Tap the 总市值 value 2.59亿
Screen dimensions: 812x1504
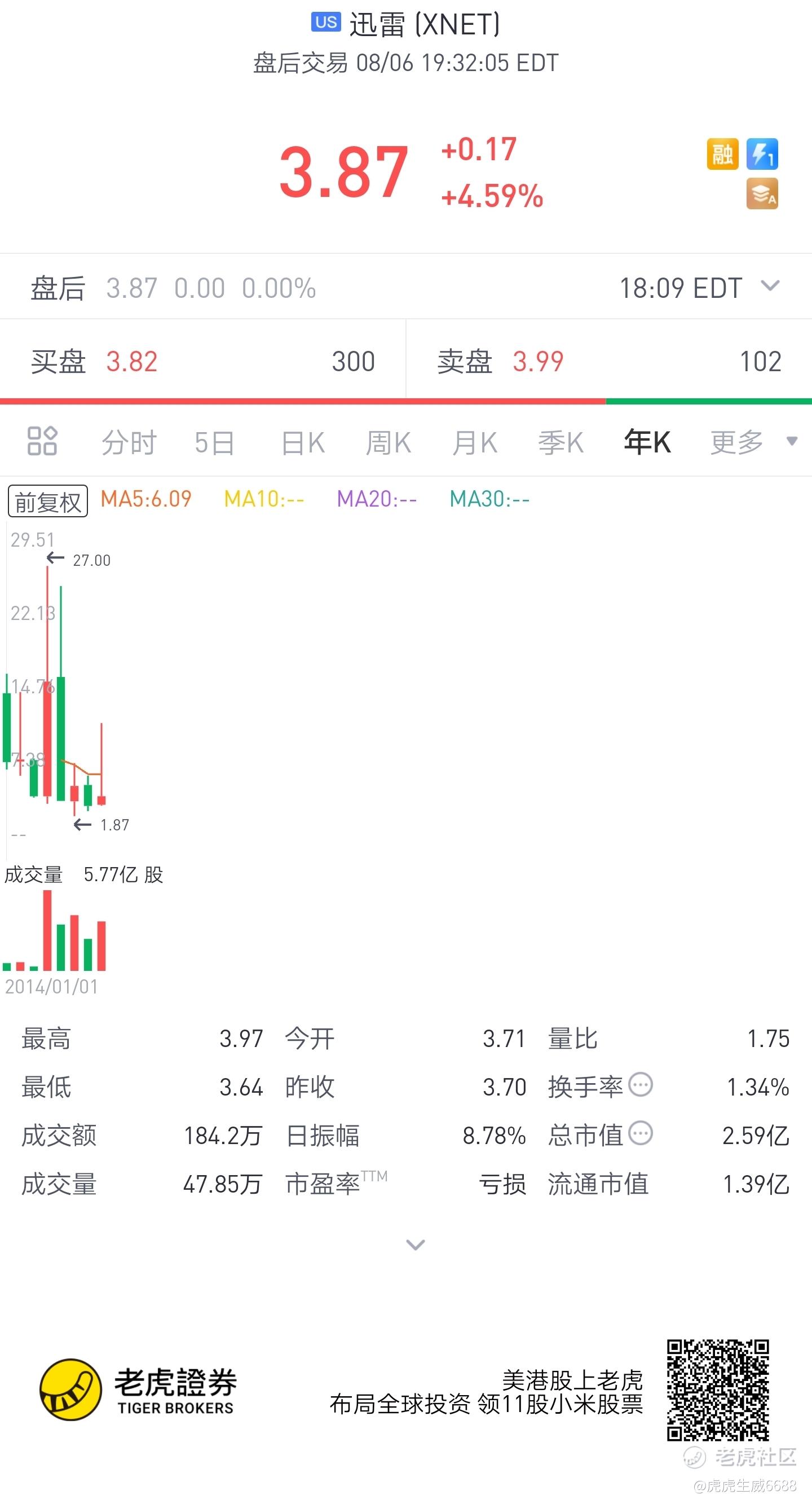756,1136
